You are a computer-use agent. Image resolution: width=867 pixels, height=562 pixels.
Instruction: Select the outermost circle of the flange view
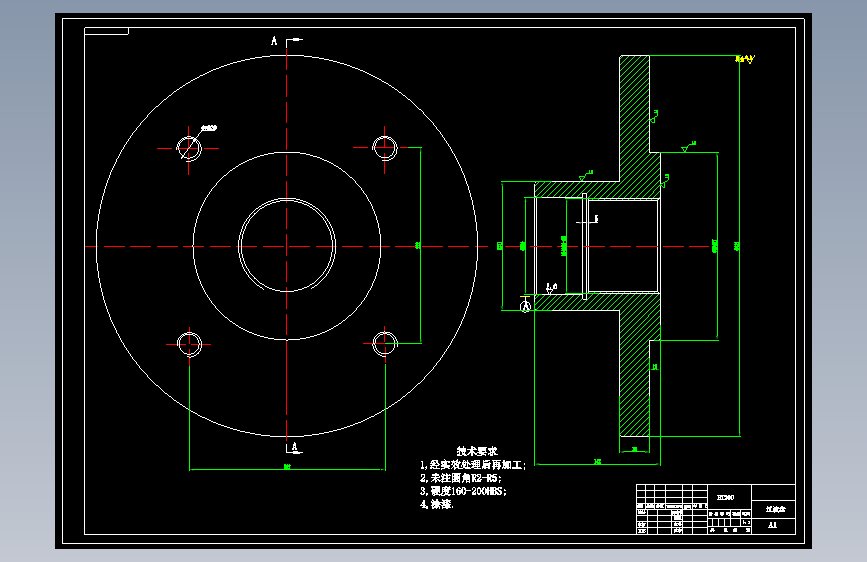287,246
